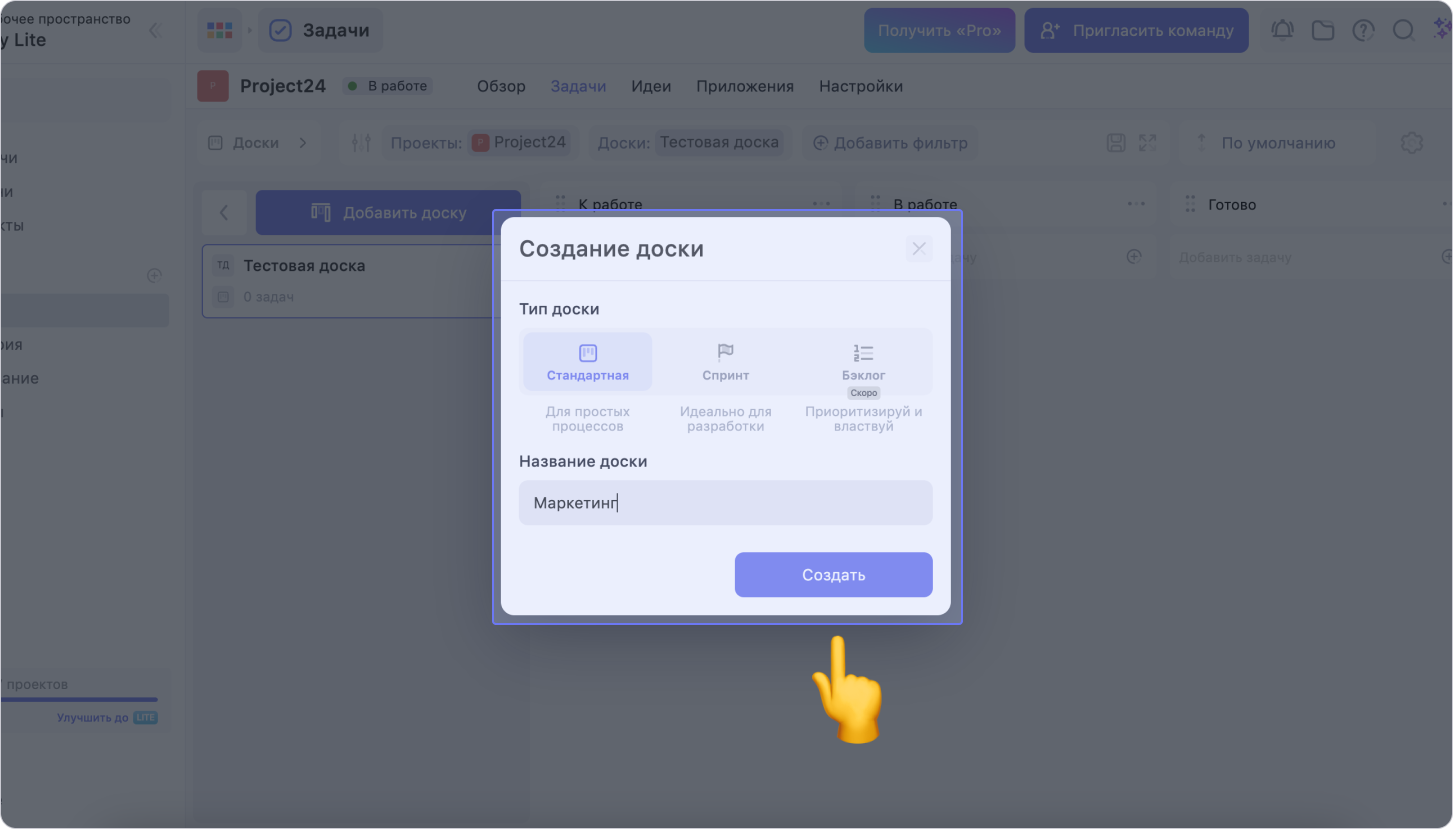1453x829 pixels.
Task: Expand the Доски view chevron
Action: 303,143
